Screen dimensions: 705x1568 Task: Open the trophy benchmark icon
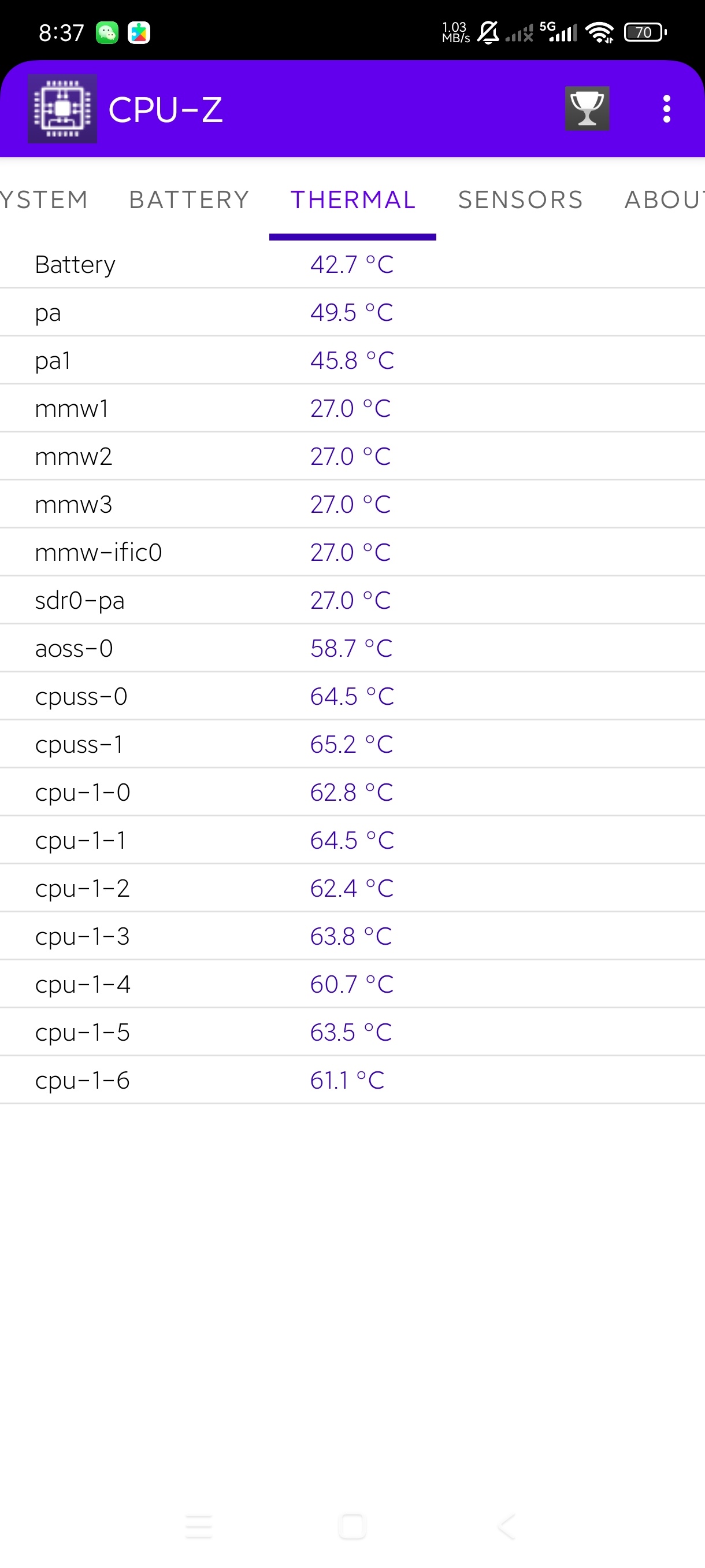(x=587, y=109)
